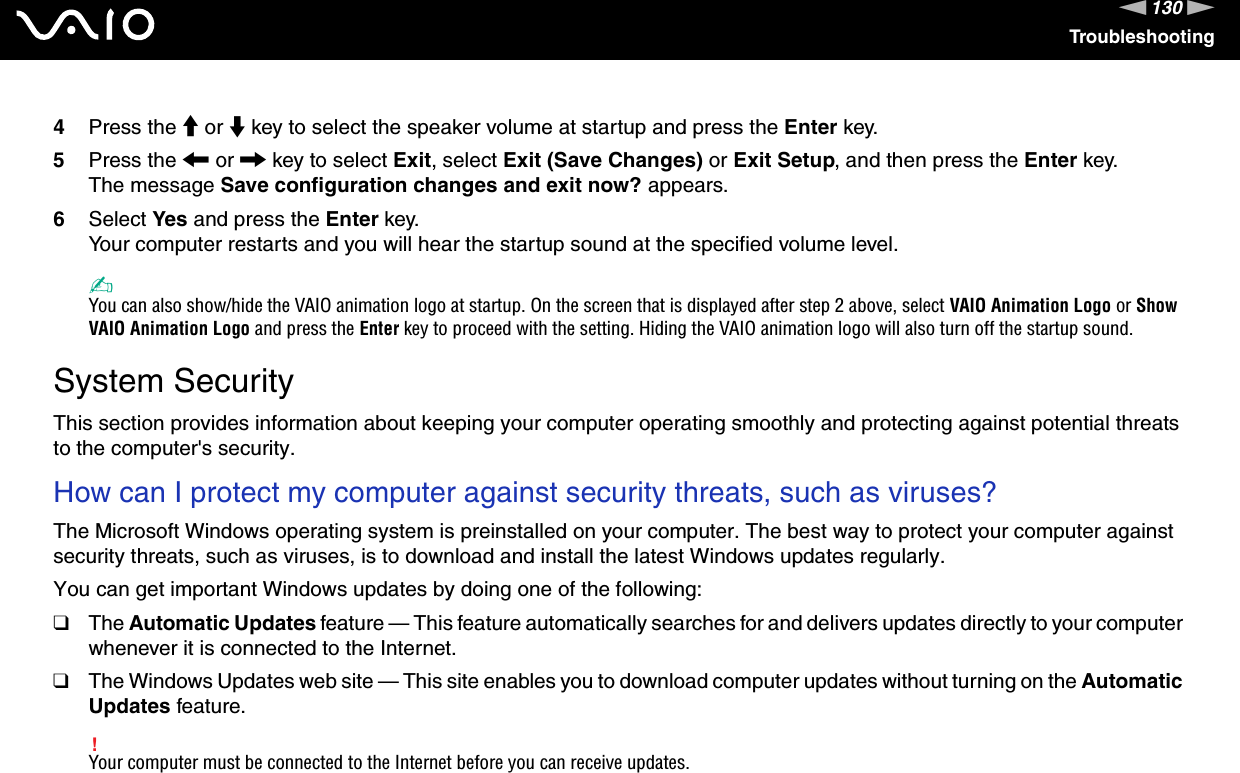
Task: Click the bold Exit Setup option text
Action: pyautogui.click(x=785, y=161)
